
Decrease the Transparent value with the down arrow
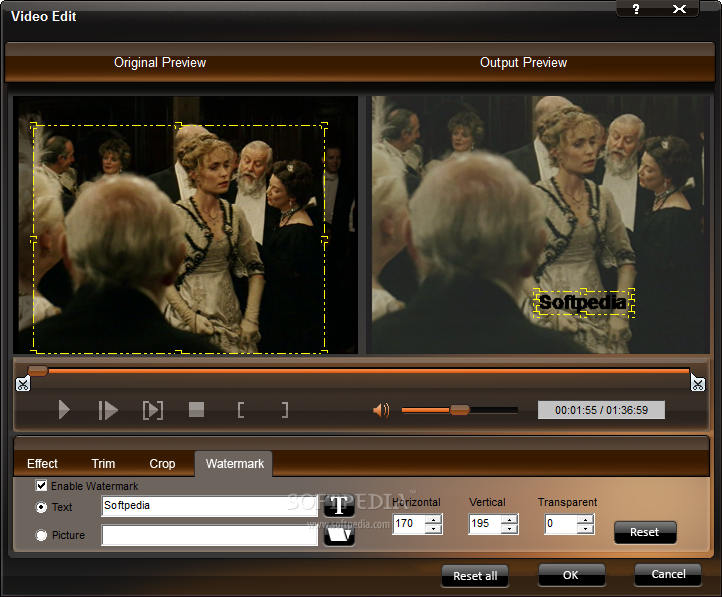(585, 529)
